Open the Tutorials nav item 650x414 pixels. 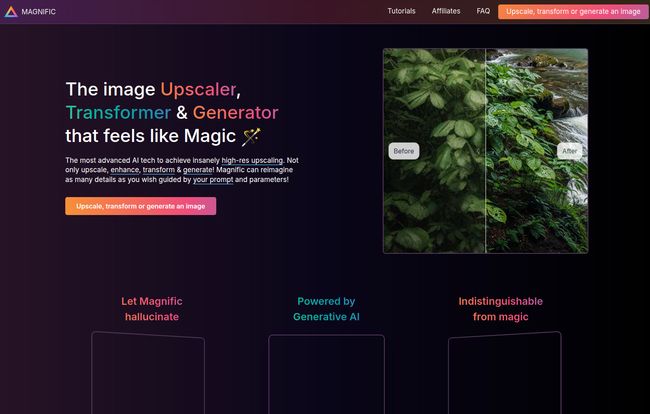(x=401, y=11)
